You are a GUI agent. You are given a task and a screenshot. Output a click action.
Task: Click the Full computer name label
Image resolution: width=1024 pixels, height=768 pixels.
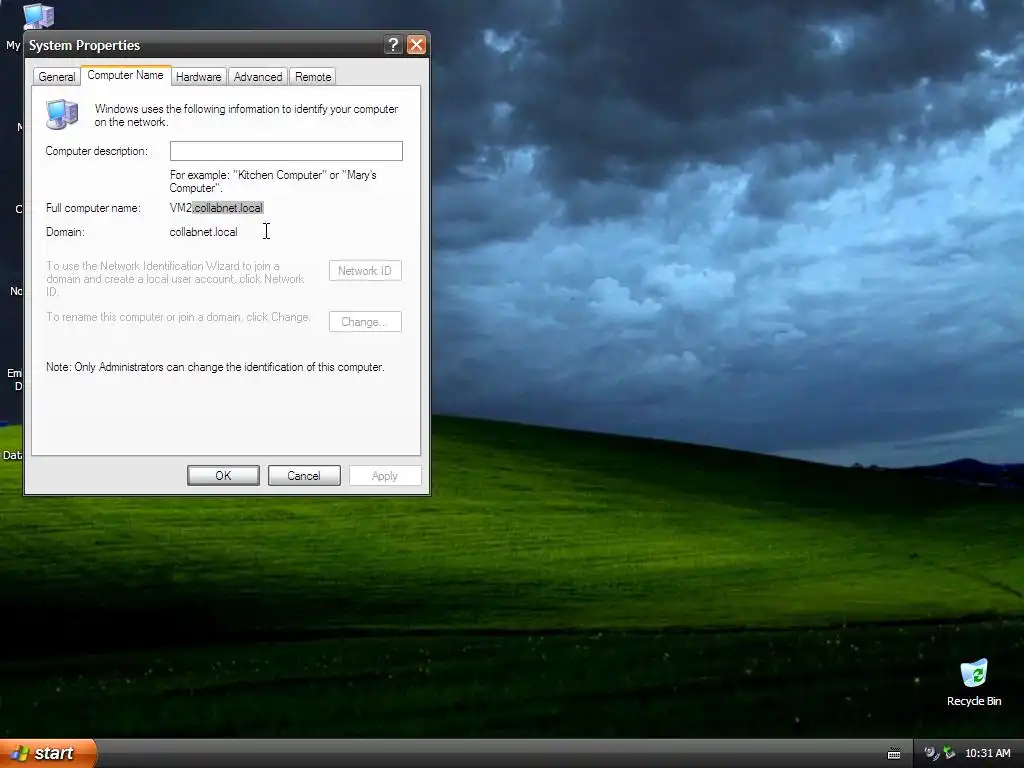pyautogui.click(x=93, y=208)
